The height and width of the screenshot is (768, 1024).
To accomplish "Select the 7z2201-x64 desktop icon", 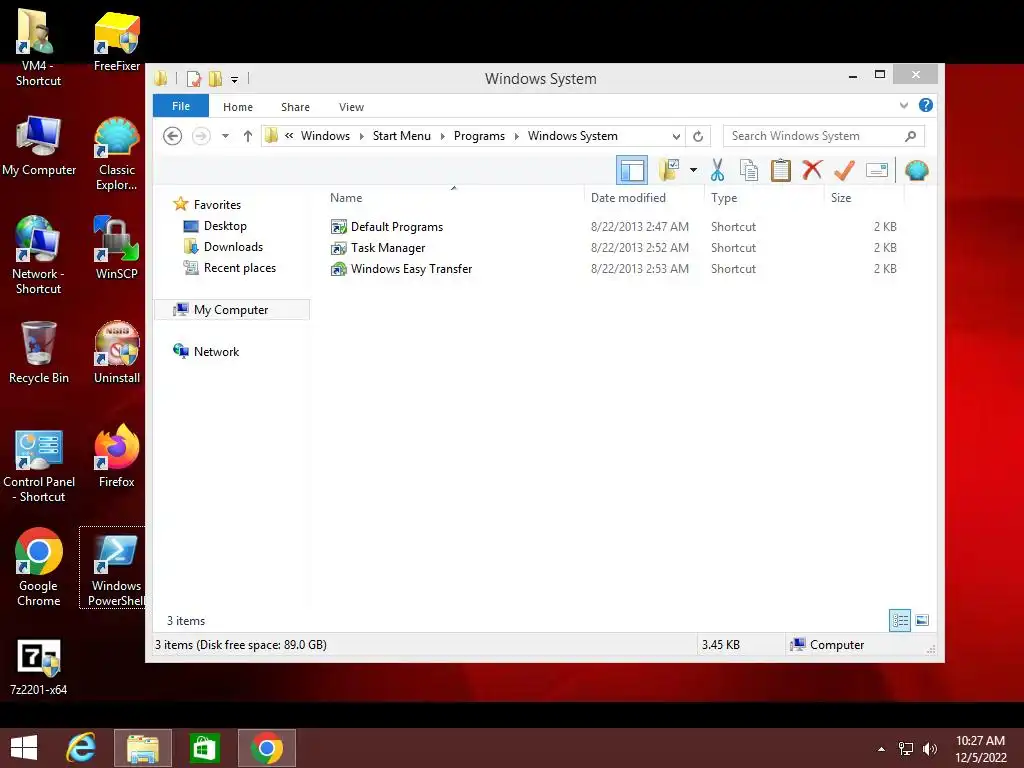I will [39, 667].
